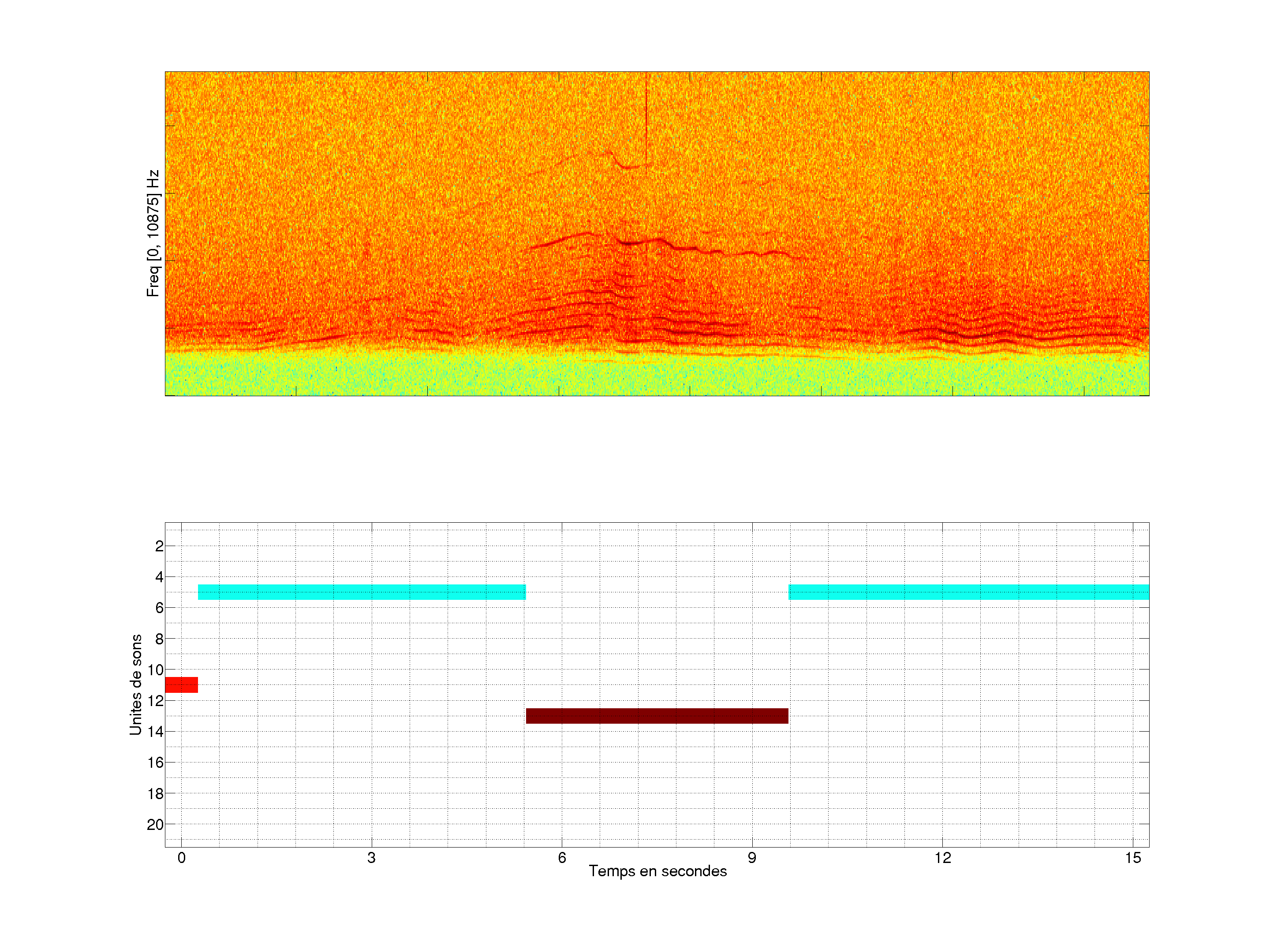The height and width of the screenshot is (952, 1270).
Task: Click the dark maroon bar at unit 13
Action: click(657, 716)
